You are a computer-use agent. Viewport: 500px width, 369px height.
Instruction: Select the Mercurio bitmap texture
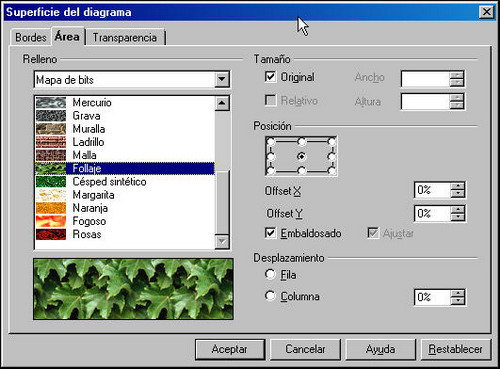click(x=125, y=102)
